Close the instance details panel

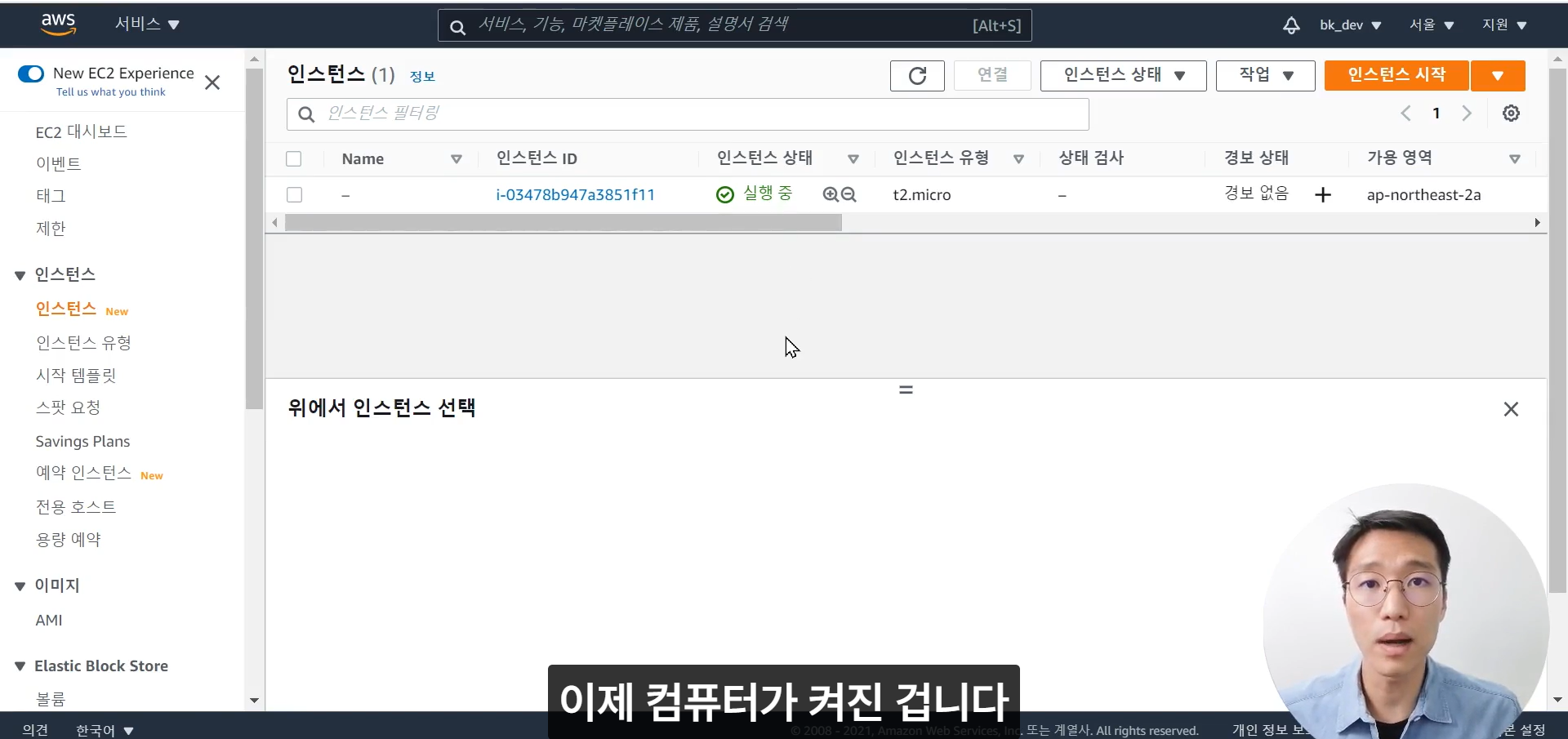point(1511,409)
